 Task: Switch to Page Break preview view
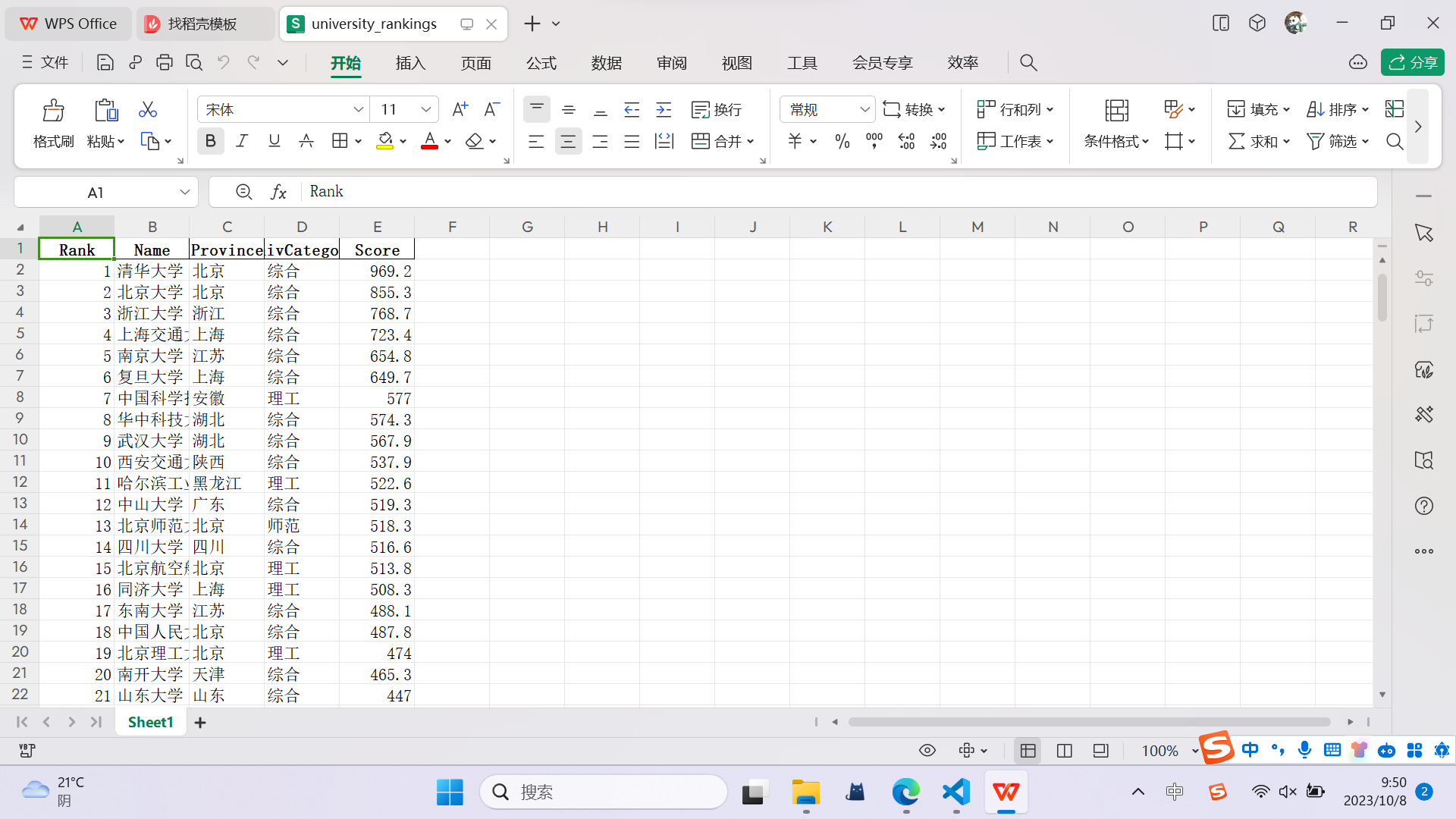click(1064, 751)
